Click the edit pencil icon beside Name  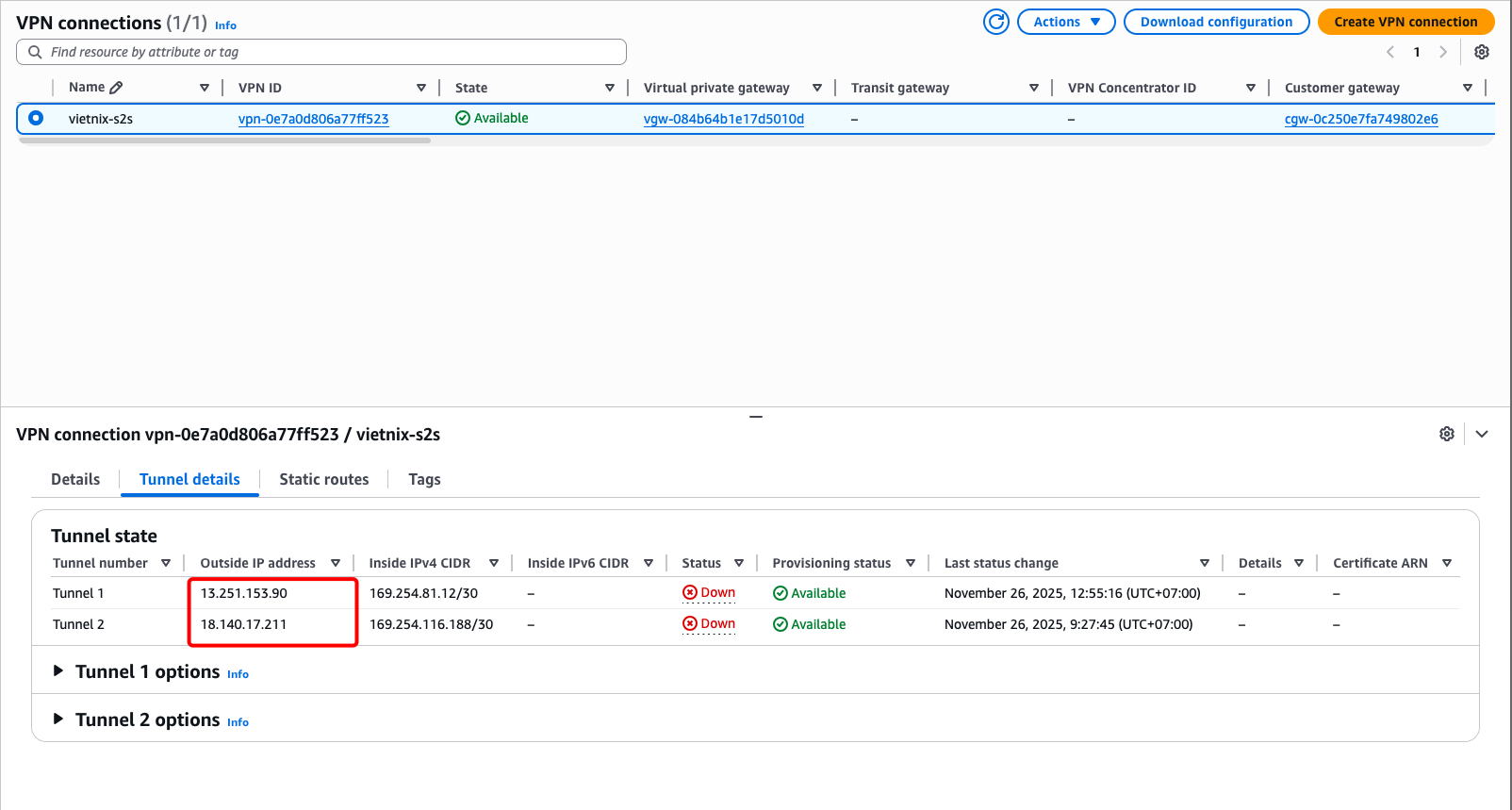[x=116, y=88]
